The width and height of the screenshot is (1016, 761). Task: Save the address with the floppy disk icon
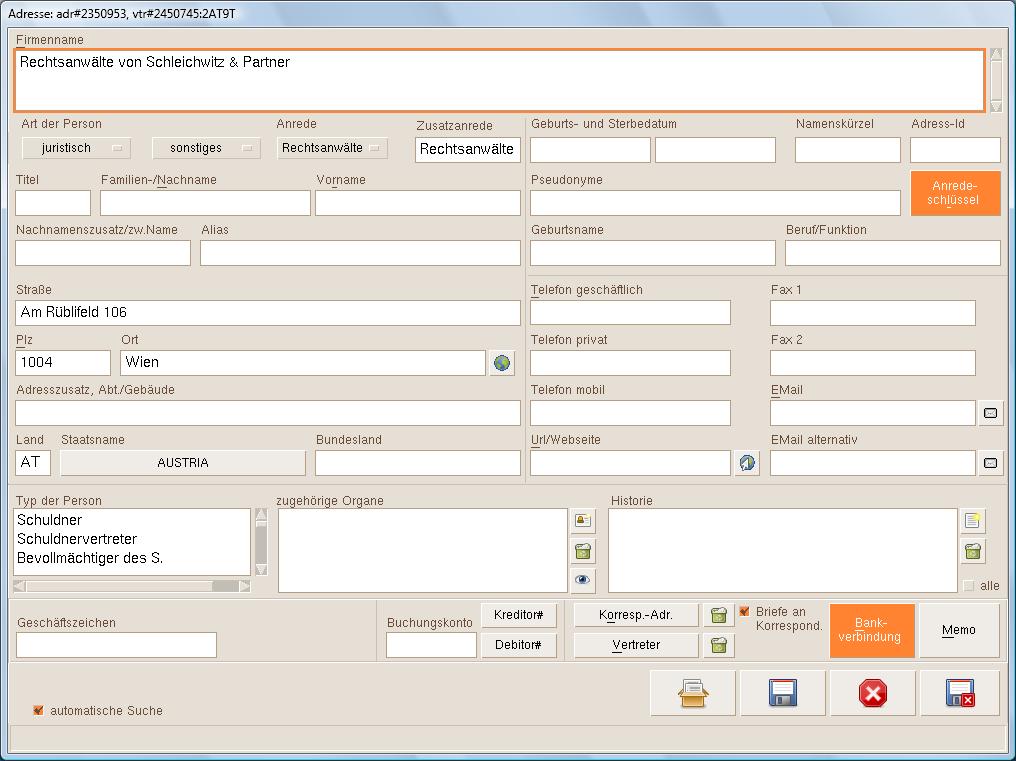(783, 694)
